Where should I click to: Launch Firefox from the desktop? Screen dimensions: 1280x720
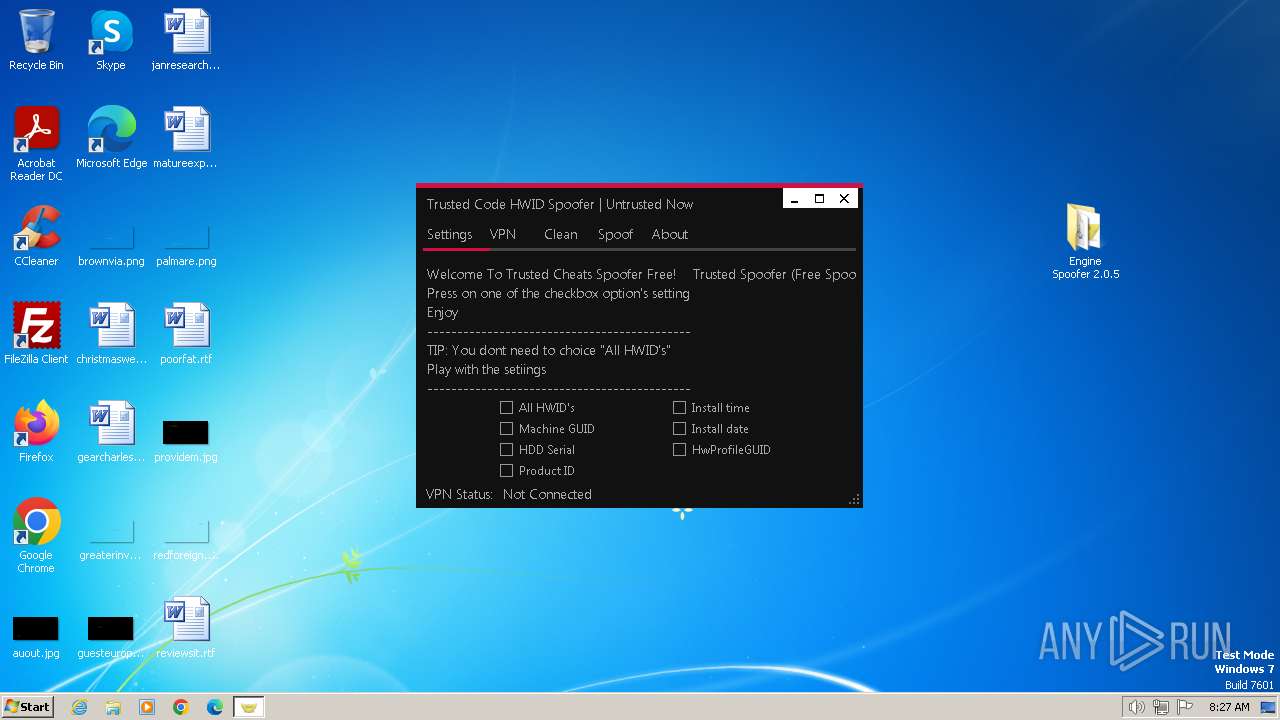pyautogui.click(x=36, y=432)
